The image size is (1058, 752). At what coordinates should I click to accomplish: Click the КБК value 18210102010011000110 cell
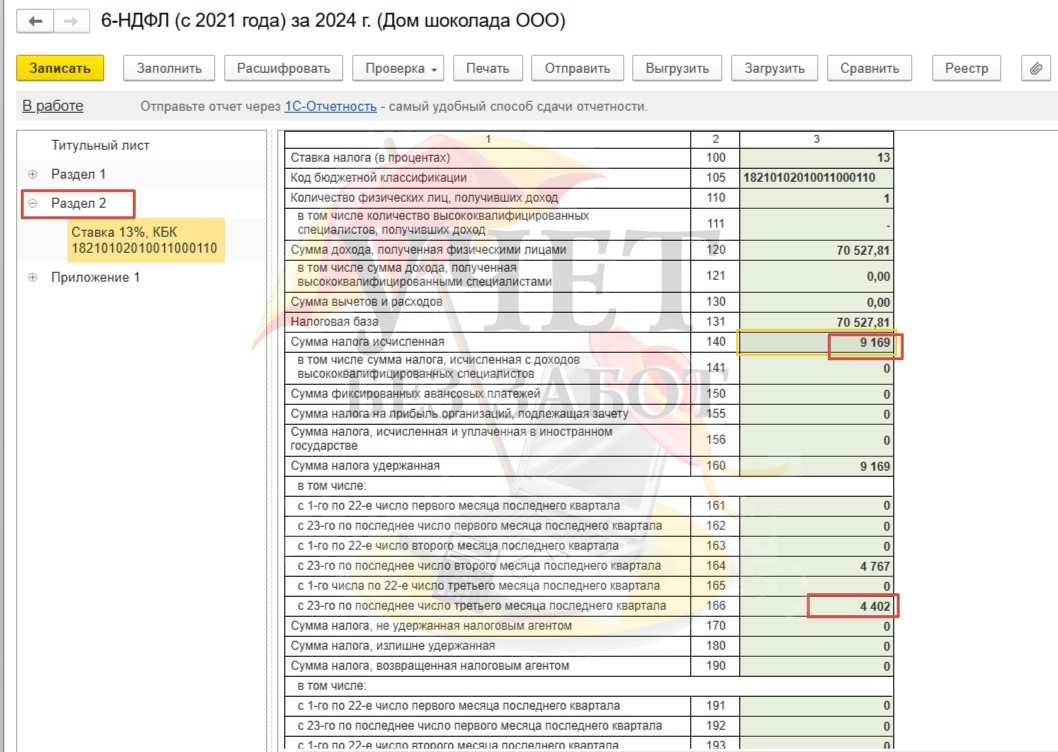coord(816,178)
